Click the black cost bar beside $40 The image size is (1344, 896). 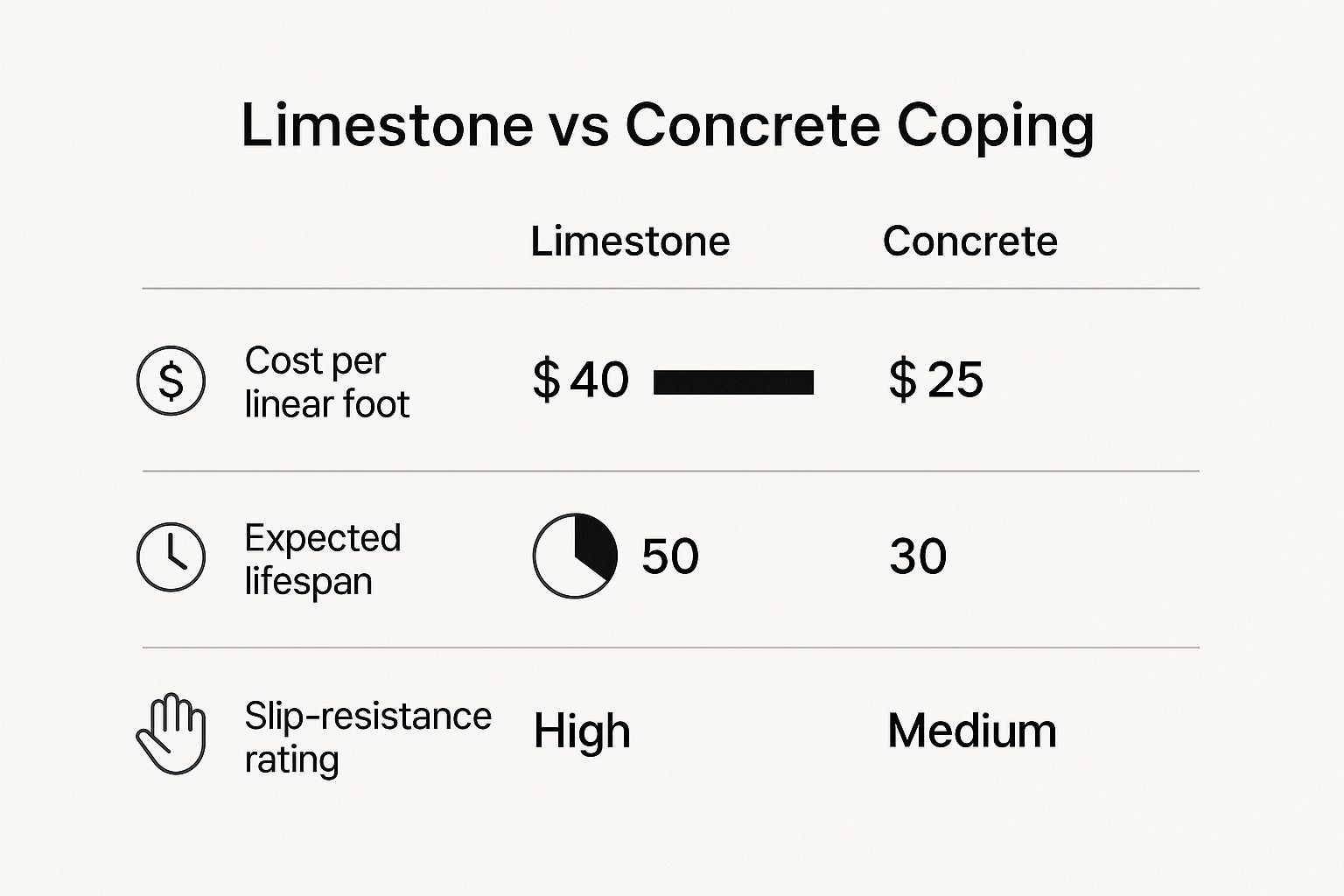(x=733, y=382)
